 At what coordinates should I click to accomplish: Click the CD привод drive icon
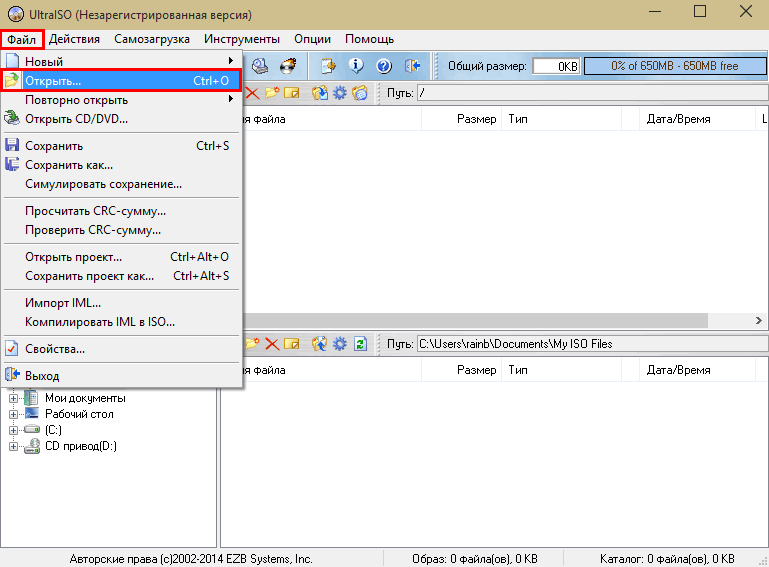[x=32, y=446]
